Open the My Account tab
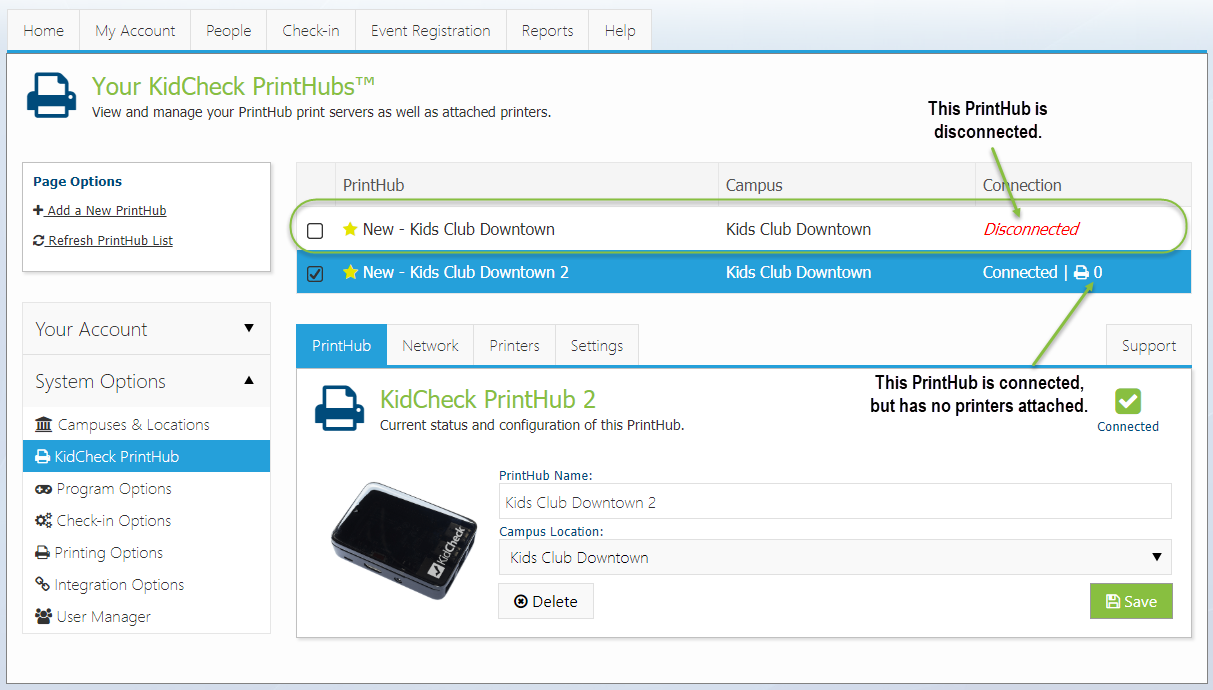 point(135,30)
